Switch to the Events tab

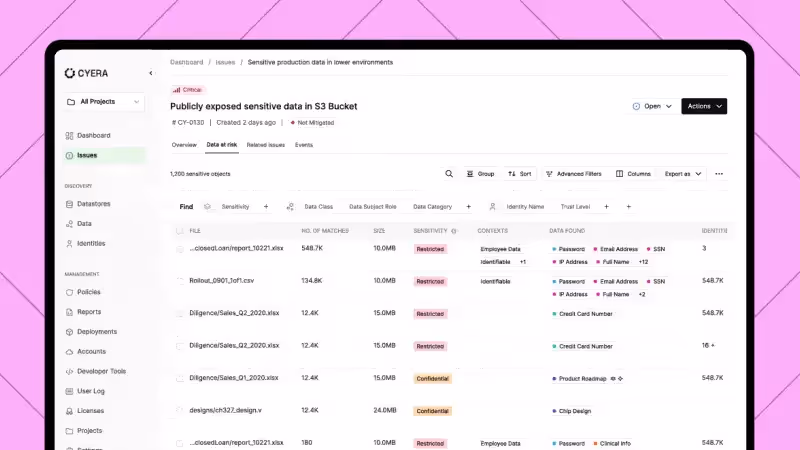click(x=304, y=145)
